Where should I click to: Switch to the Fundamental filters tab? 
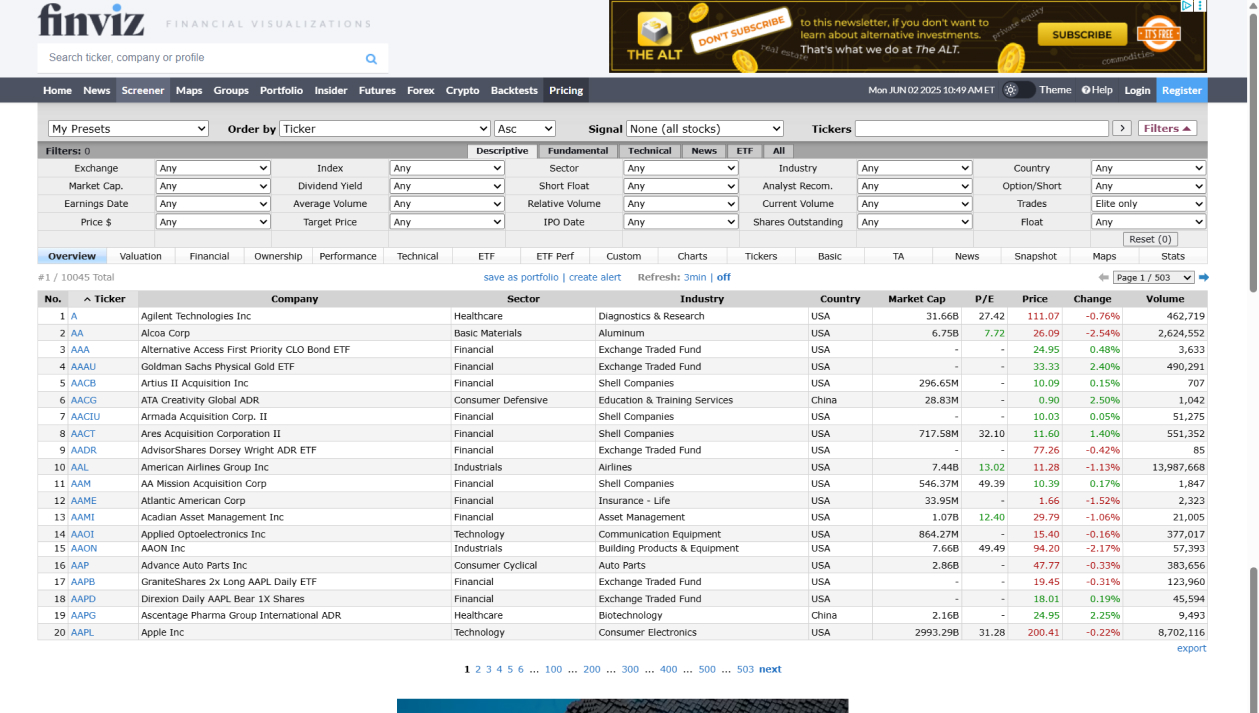pos(578,151)
